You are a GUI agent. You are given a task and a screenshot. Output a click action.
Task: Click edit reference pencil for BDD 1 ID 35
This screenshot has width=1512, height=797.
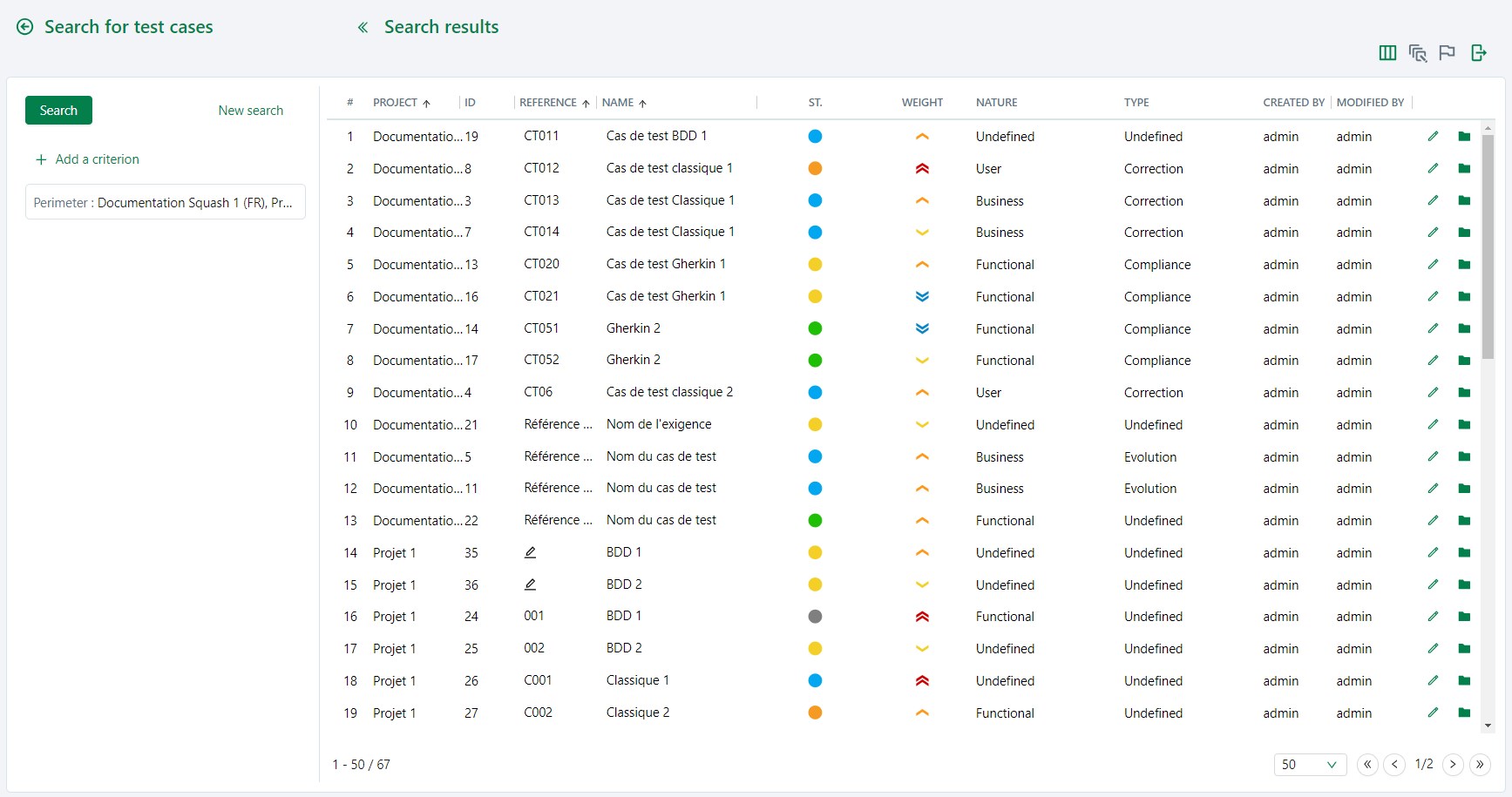530,552
